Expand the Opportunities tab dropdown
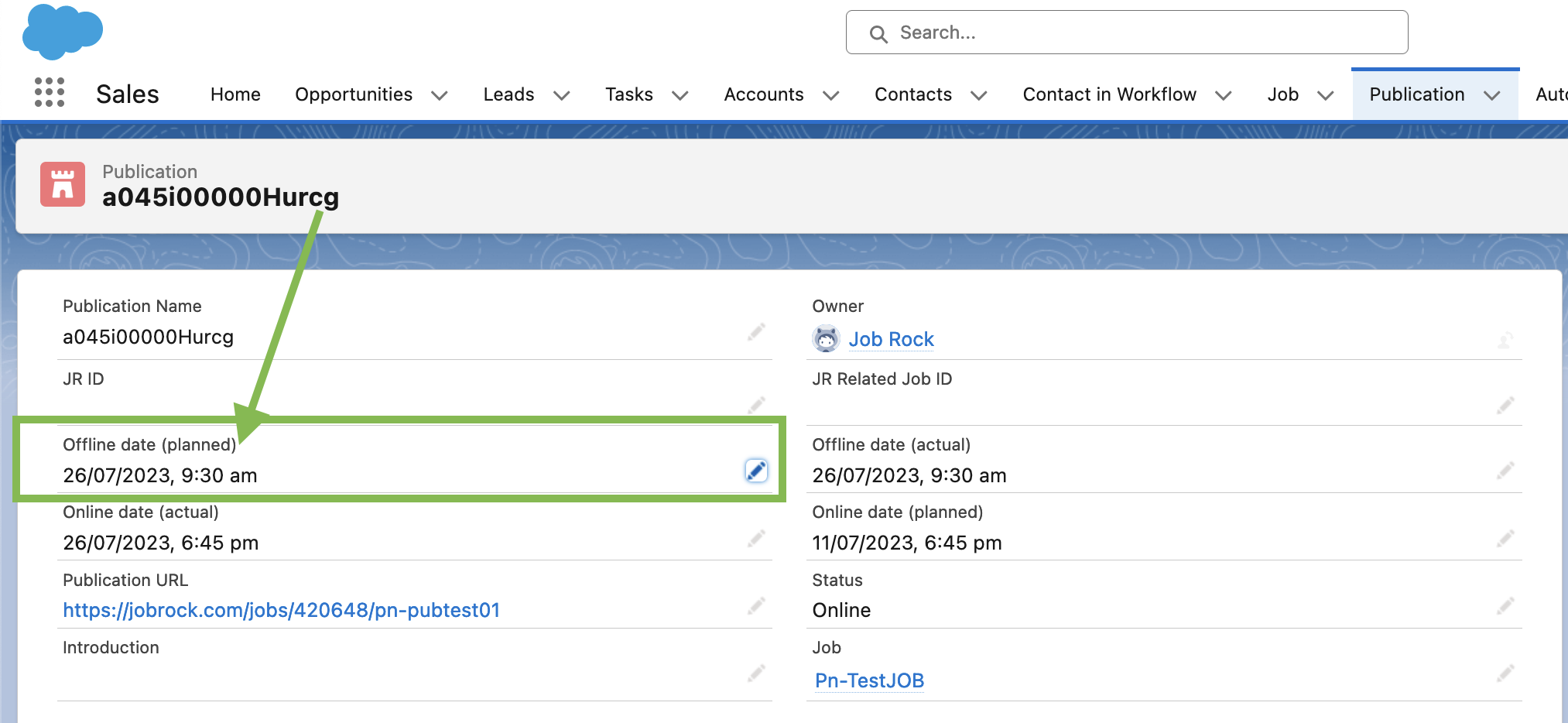Image resolution: width=1568 pixels, height=723 pixels. click(x=440, y=95)
